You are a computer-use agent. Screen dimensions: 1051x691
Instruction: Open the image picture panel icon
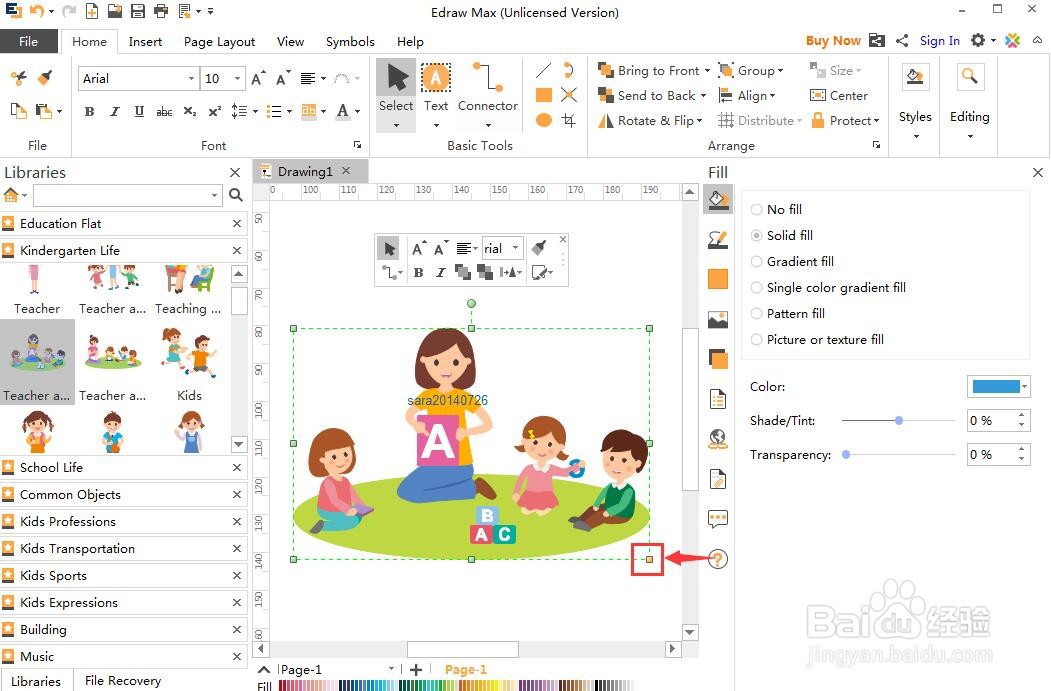(718, 320)
